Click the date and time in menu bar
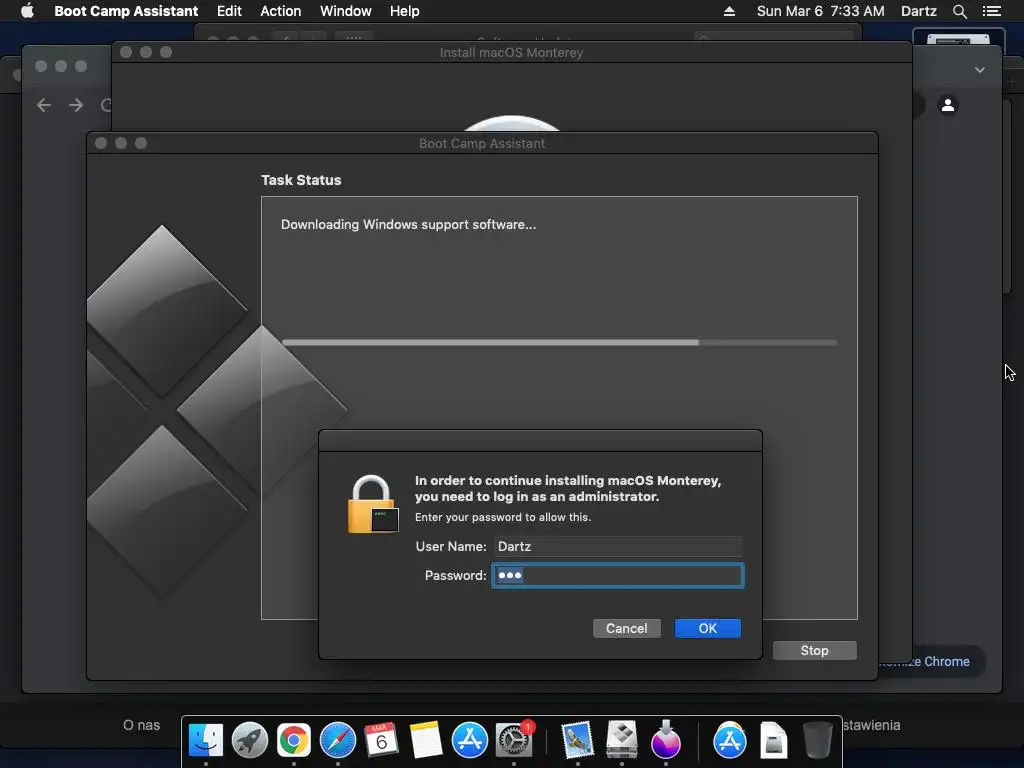1024x768 pixels. pos(820,11)
